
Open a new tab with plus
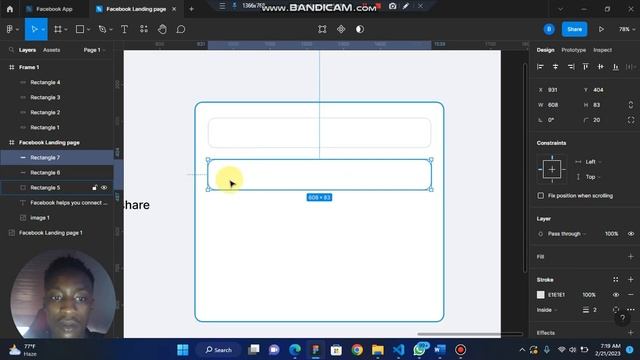tap(191, 9)
